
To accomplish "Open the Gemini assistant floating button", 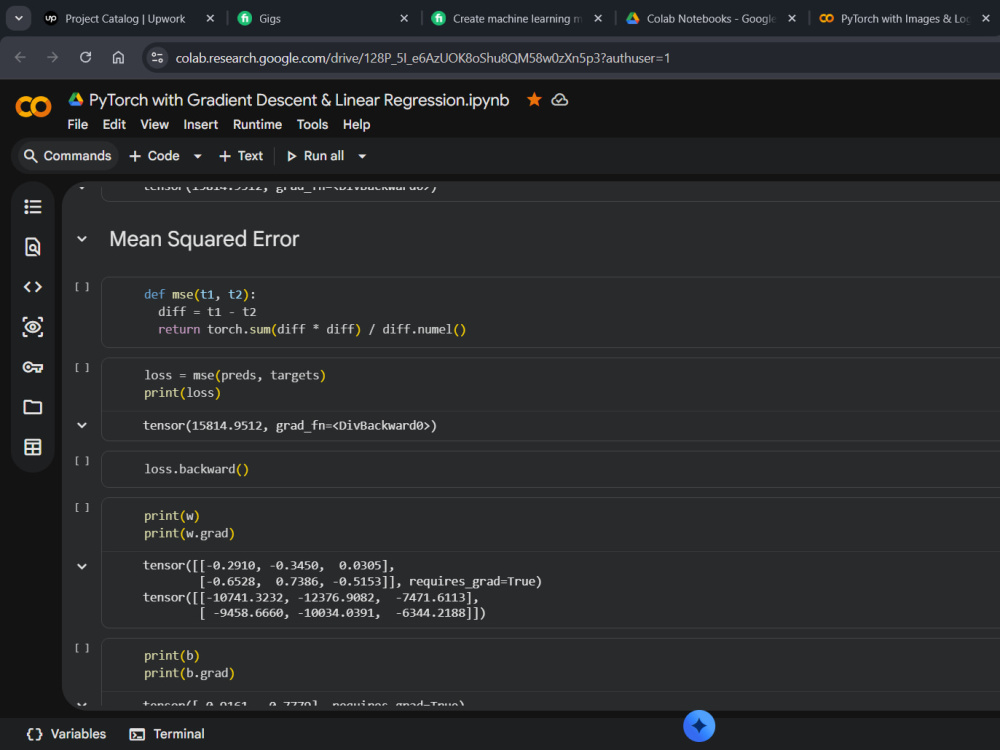I will (x=699, y=726).
